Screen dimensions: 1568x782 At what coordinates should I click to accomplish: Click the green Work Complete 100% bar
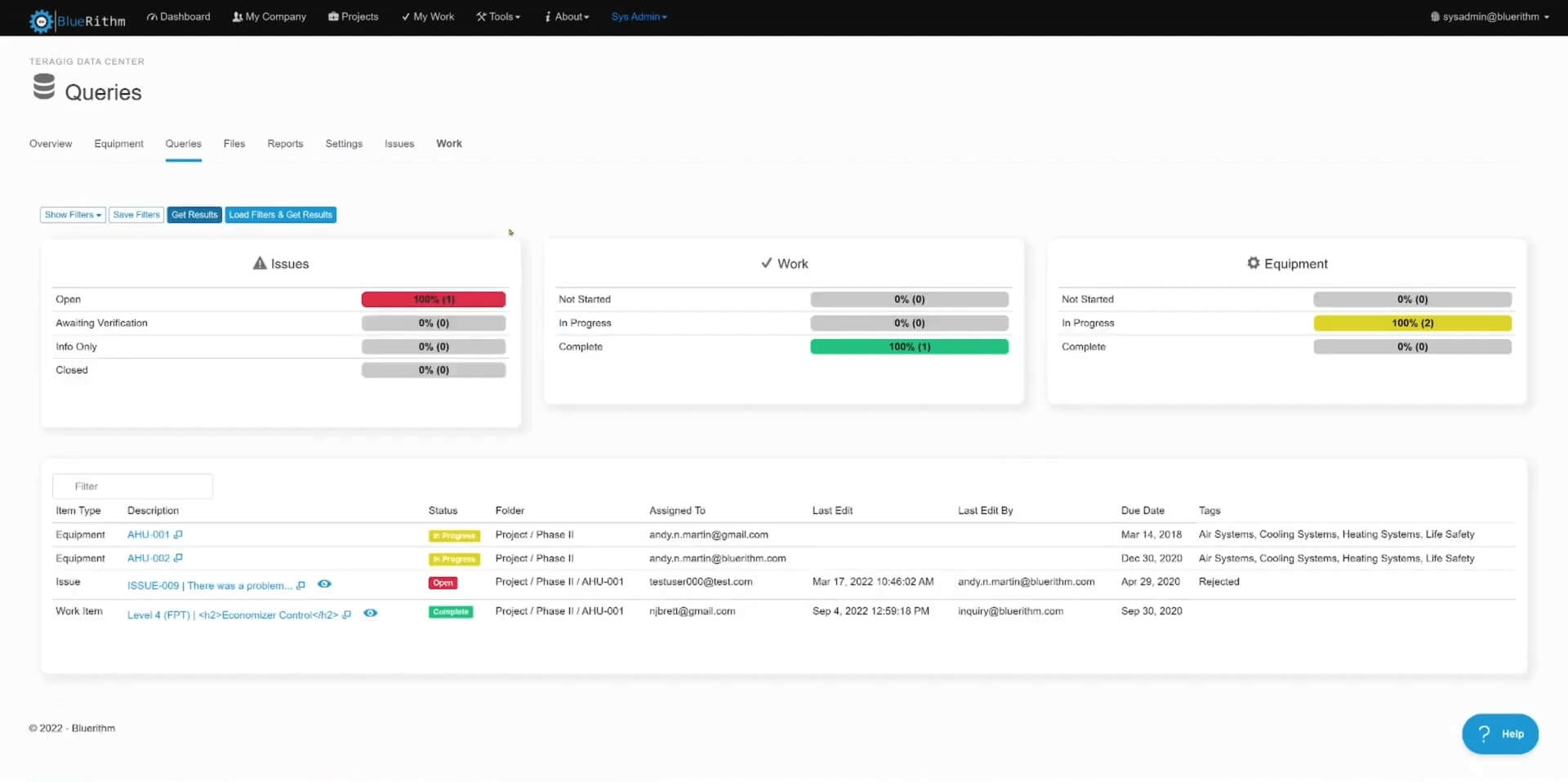[x=909, y=346]
